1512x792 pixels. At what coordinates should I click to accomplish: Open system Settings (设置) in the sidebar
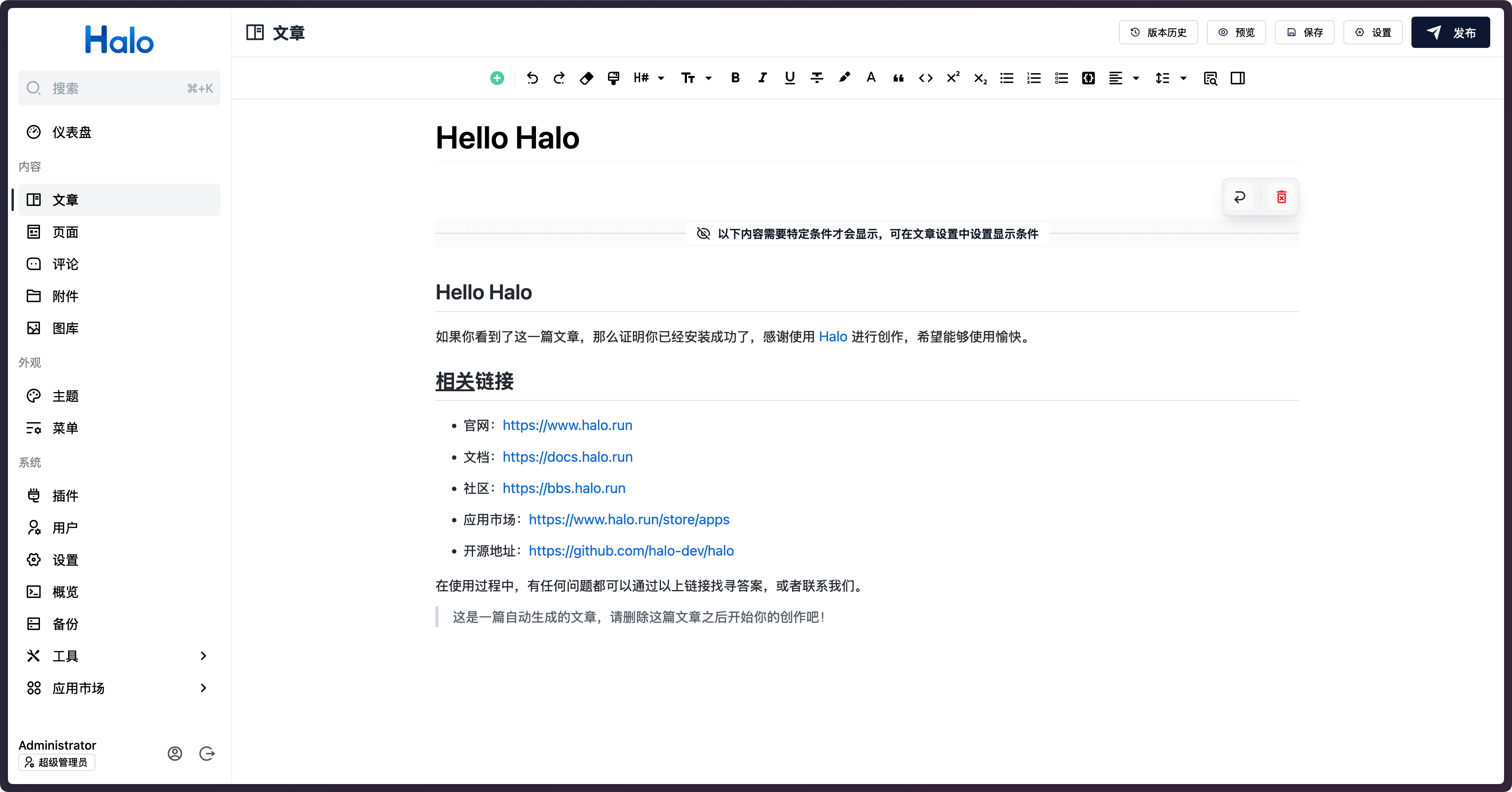click(119, 560)
